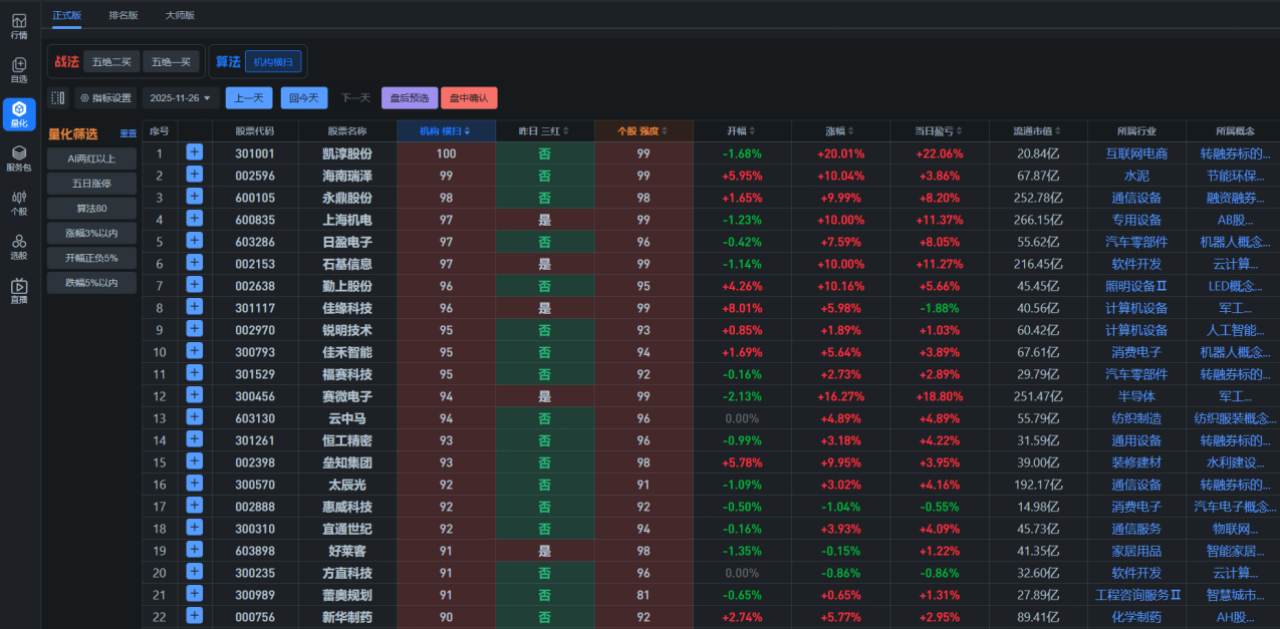Click the column layout icon beside 指标设置
The image size is (1280, 629).
tap(58, 98)
